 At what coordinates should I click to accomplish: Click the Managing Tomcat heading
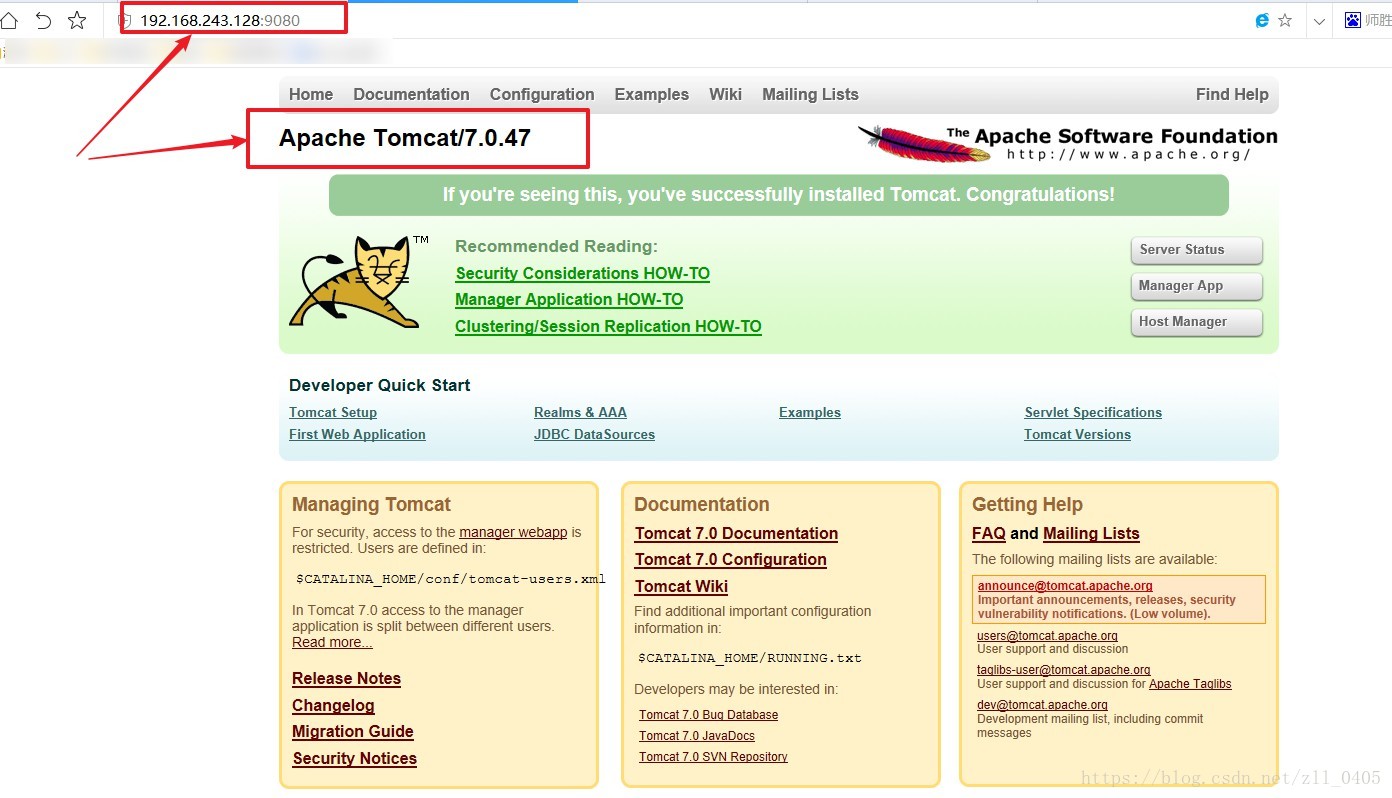pyautogui.click(x=371, y=504)
